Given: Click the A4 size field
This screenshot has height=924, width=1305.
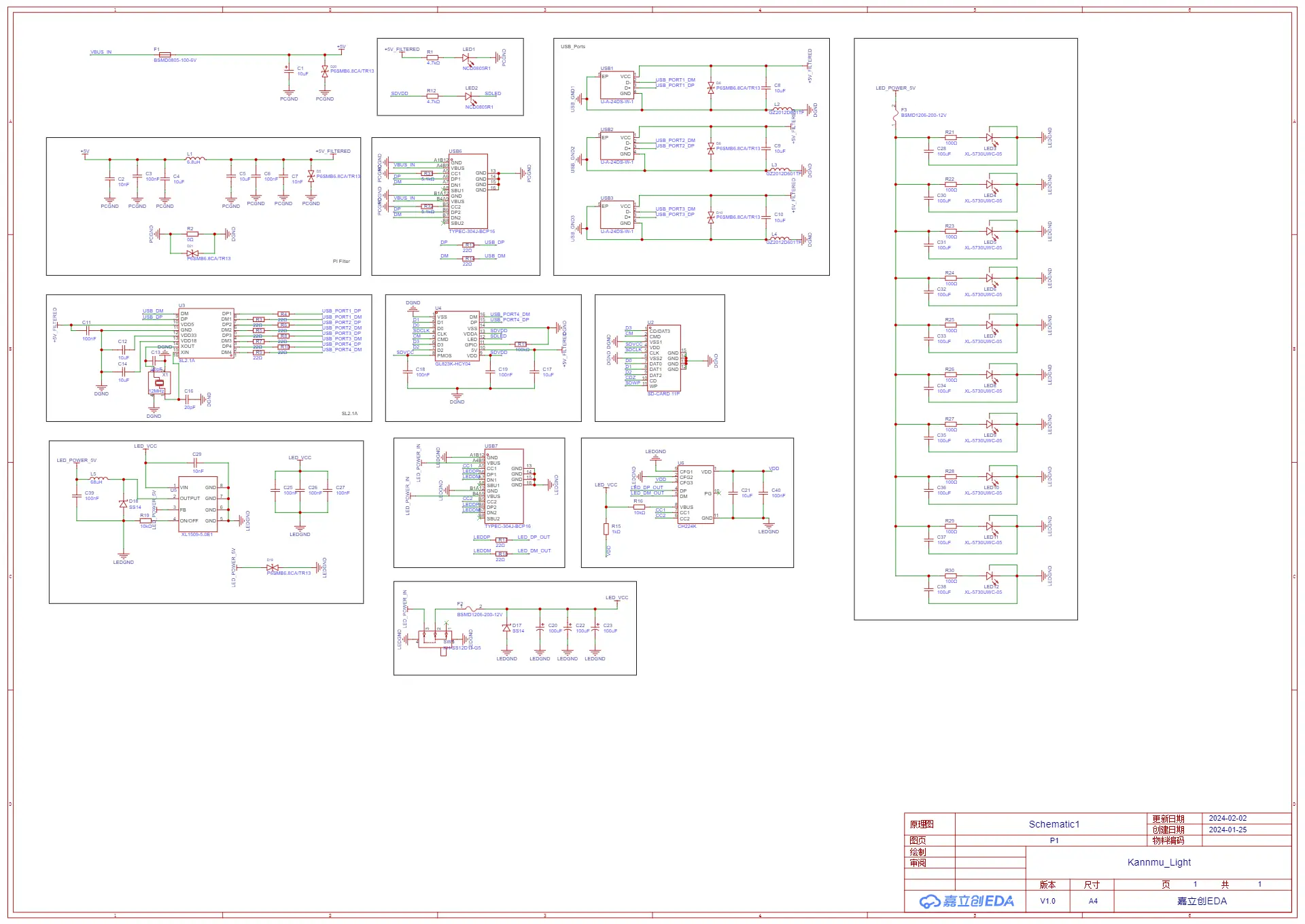Looking at the screenshot, I should tap(1093, 902).
